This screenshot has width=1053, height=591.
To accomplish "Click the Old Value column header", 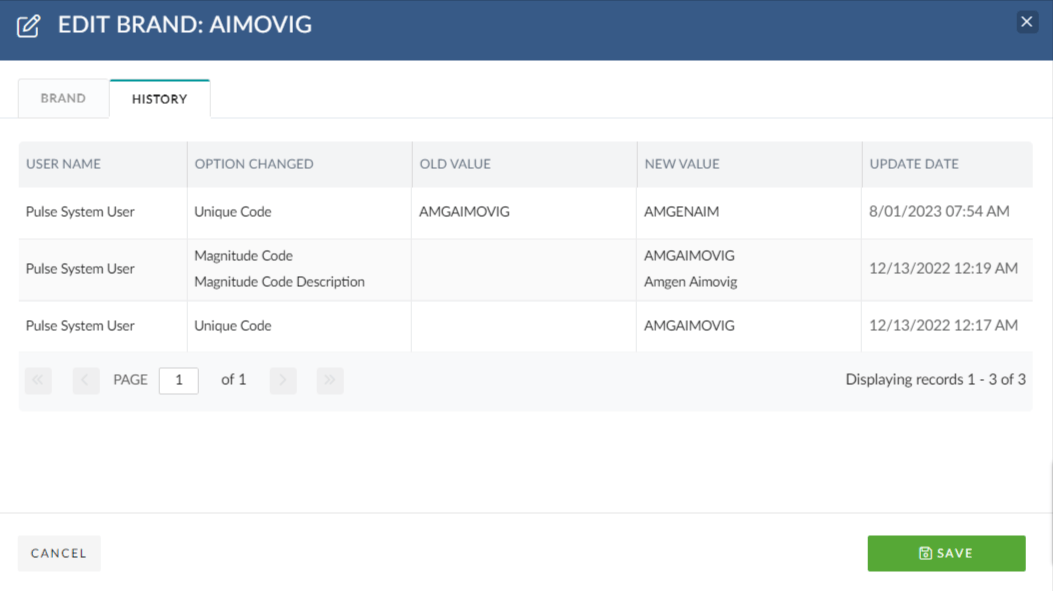I will coord(524,164).
